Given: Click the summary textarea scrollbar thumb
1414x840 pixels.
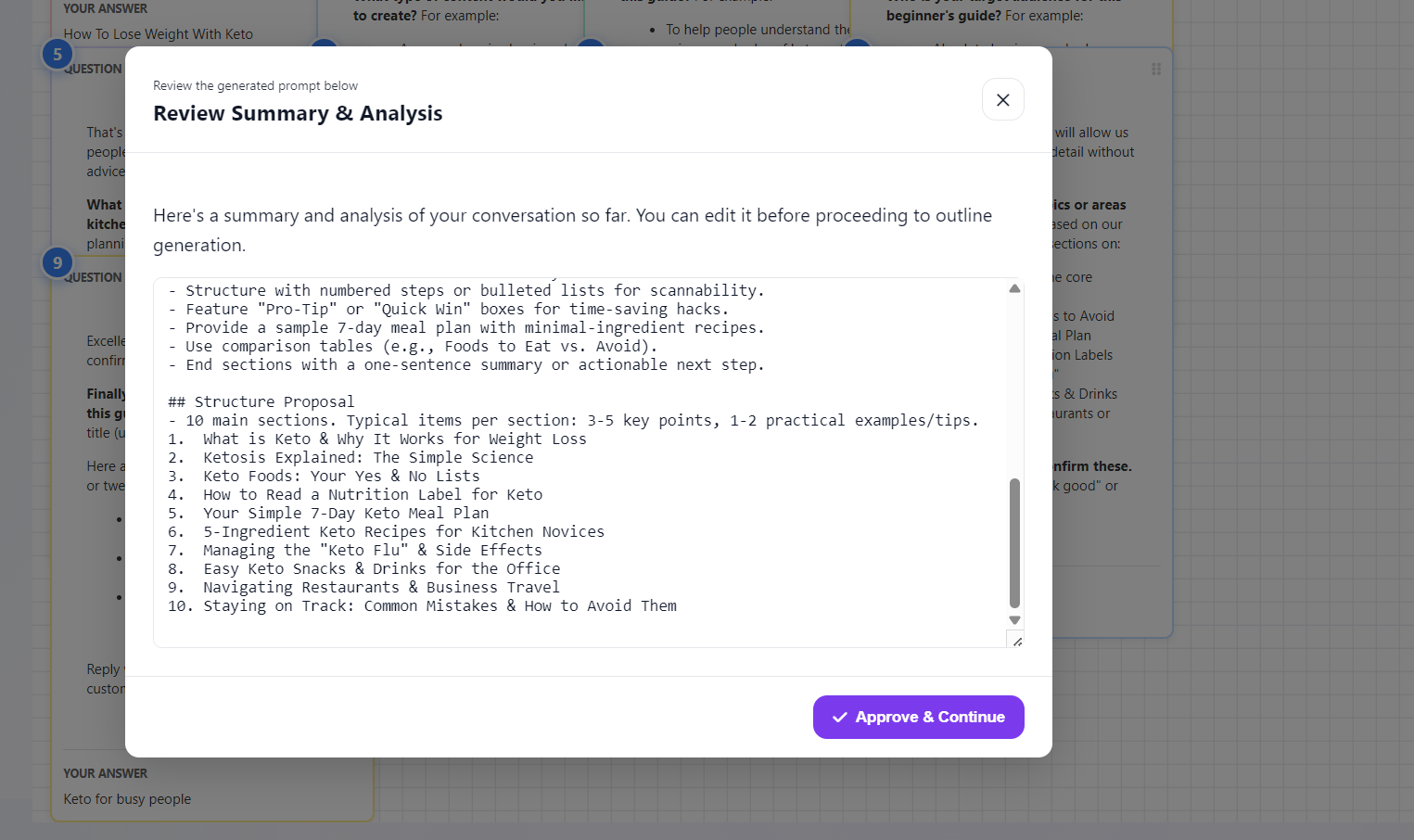Looking at the screenshot, I should click(x=1014, y=542).
